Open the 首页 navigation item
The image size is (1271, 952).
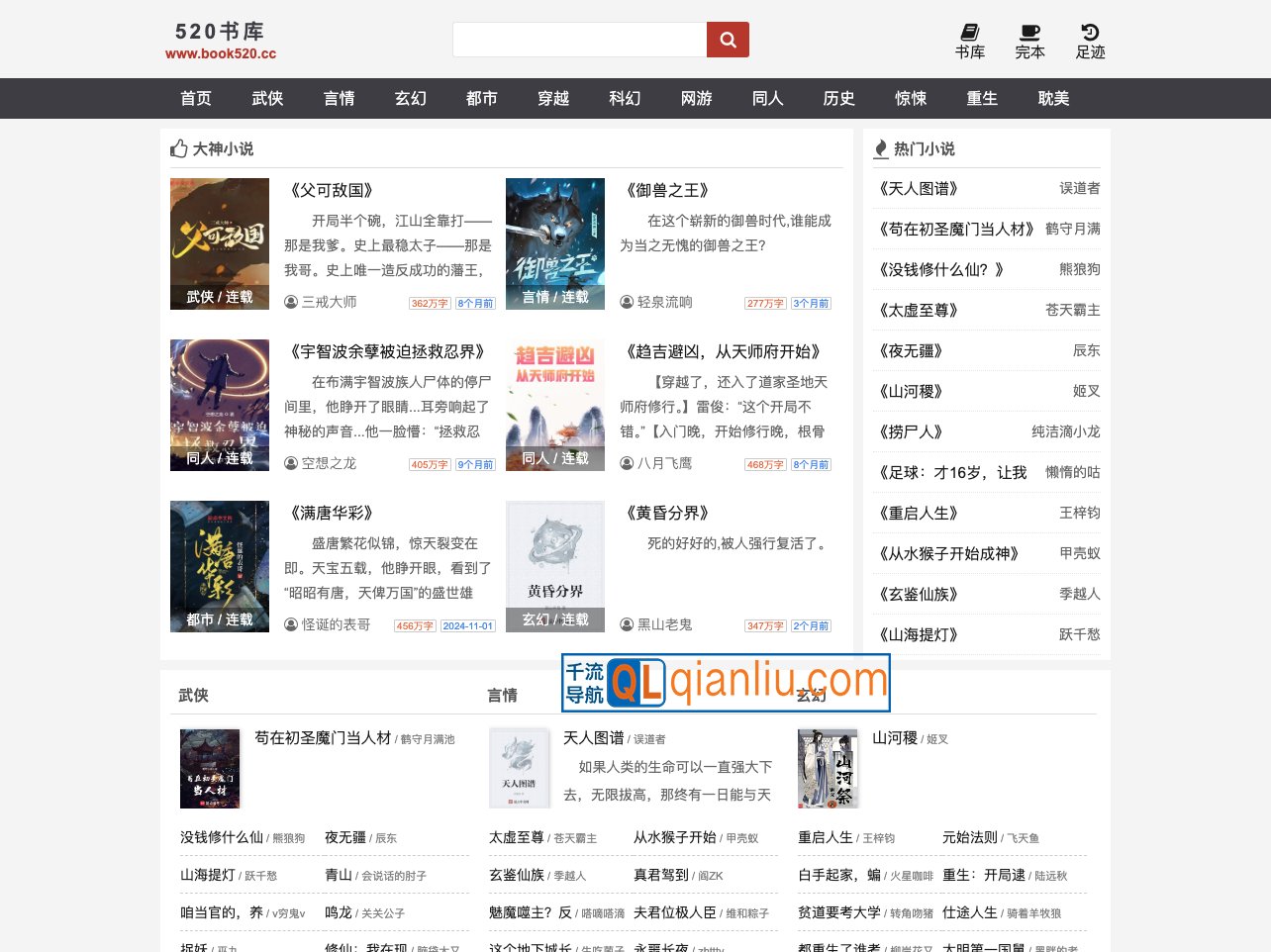click(x=195, y=98)
